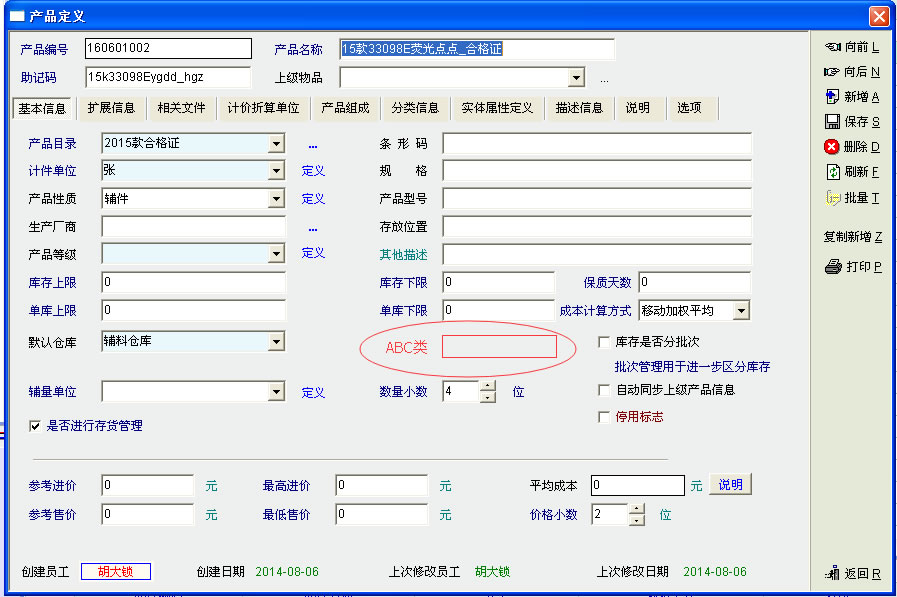Save the product with 保存 icon
This screenshot has height=597, width=897.
coord(832,122)
